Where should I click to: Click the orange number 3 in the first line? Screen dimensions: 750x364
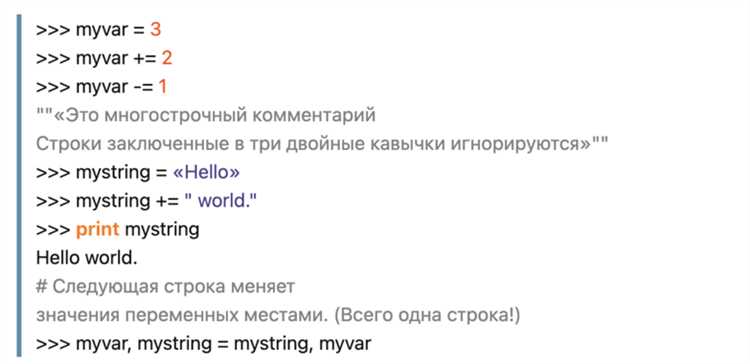point(155,30)
